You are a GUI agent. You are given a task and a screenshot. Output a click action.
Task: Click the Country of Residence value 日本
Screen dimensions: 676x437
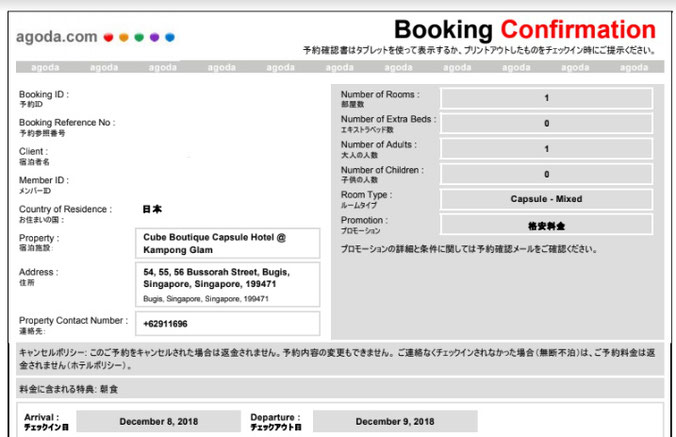(152, 209)
